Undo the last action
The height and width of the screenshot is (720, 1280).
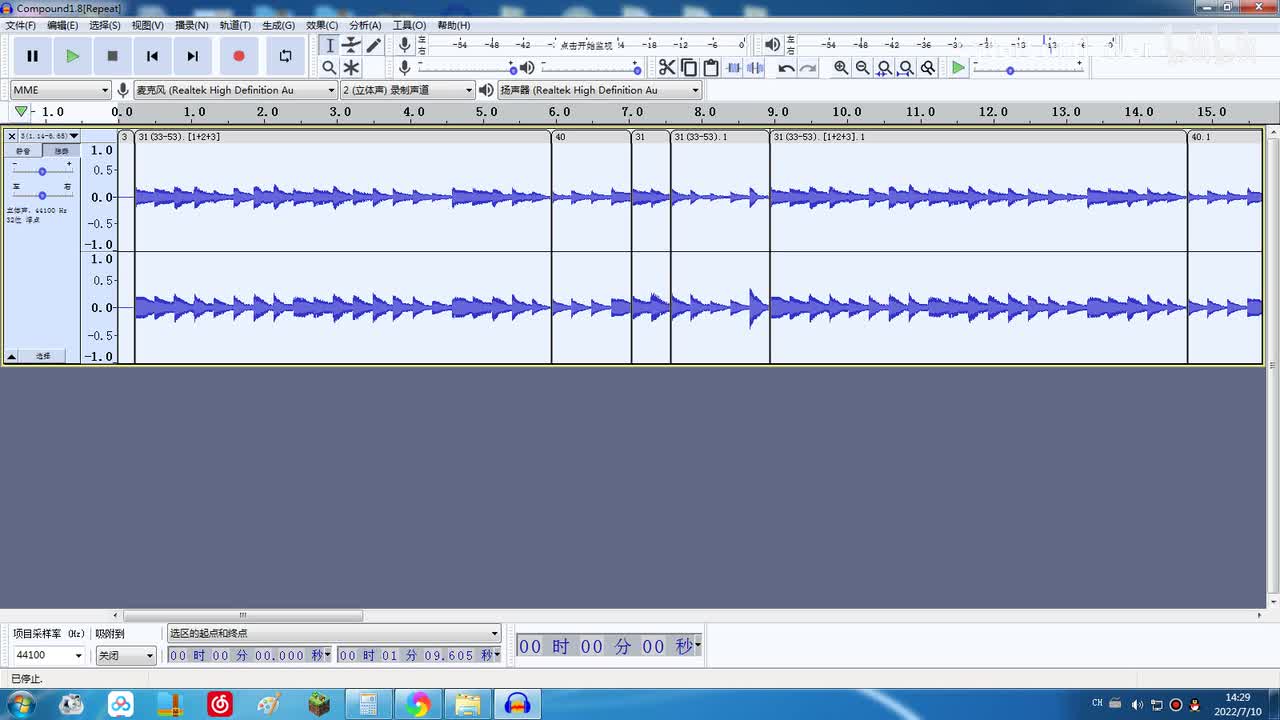click(786, 67)
